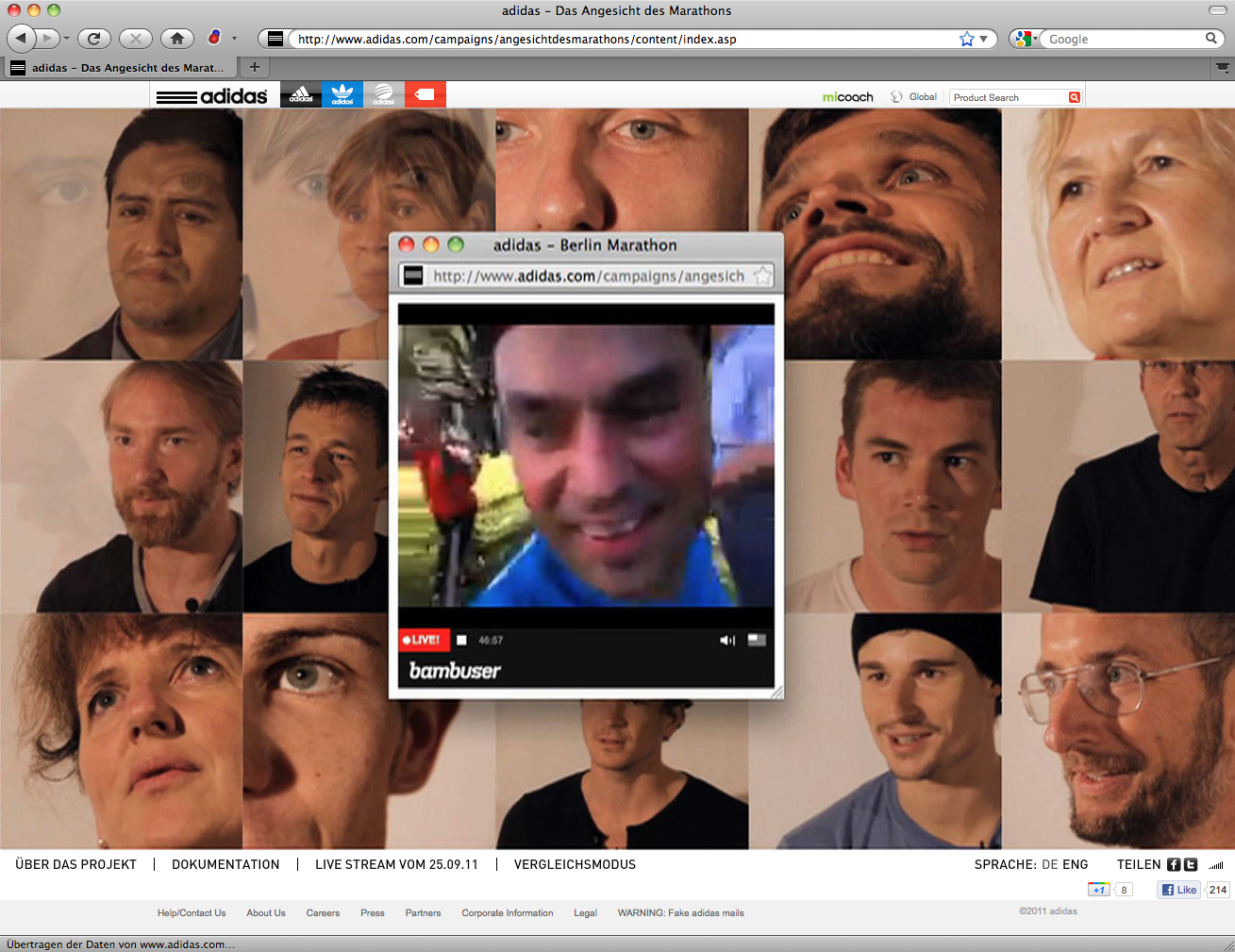Open the adidas Originals blue trefoil tab
The image size is (1235, 952).
pyautogui.click(x=342, y=94)
